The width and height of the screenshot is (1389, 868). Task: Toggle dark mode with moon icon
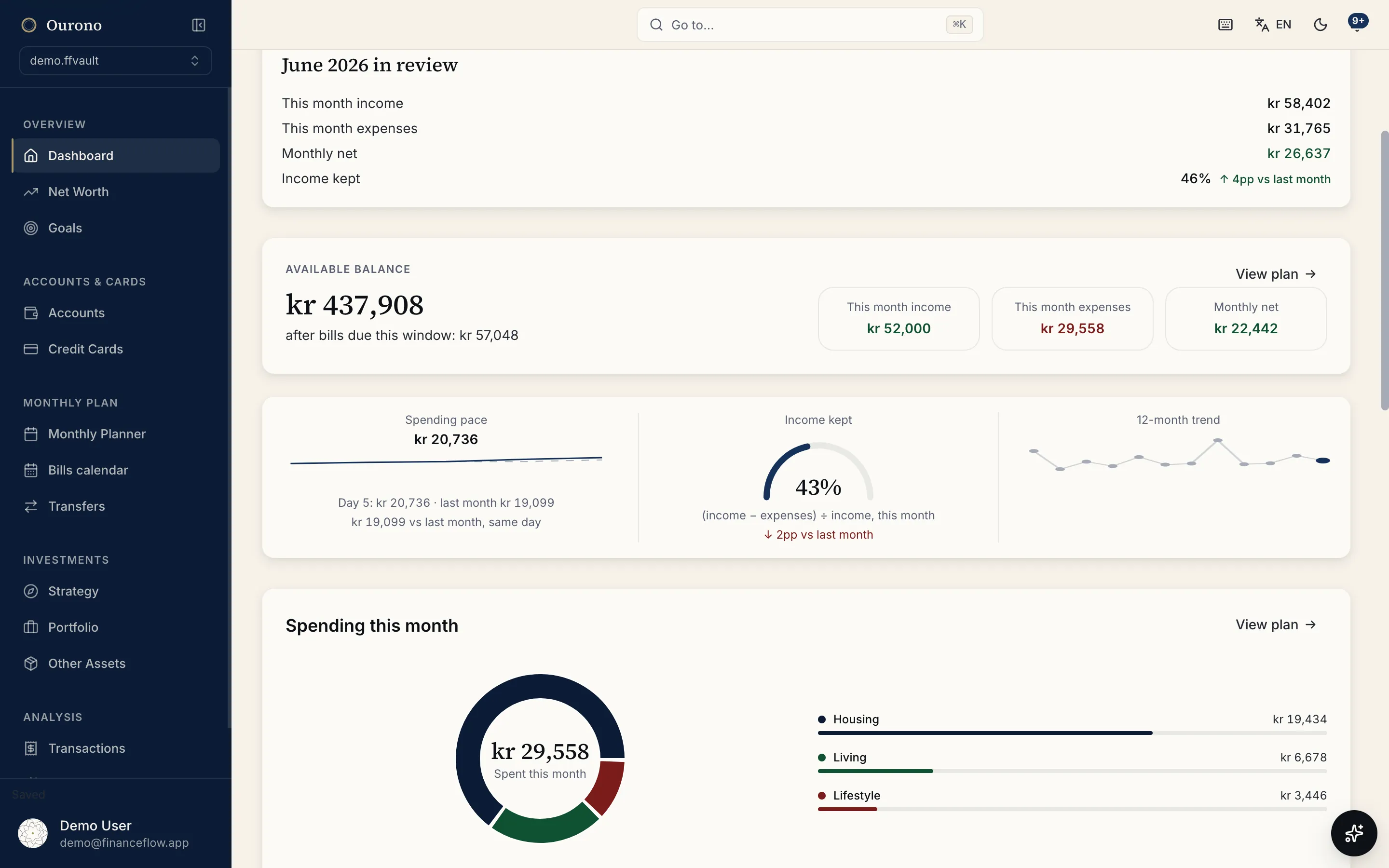(x=1320, y=25)
